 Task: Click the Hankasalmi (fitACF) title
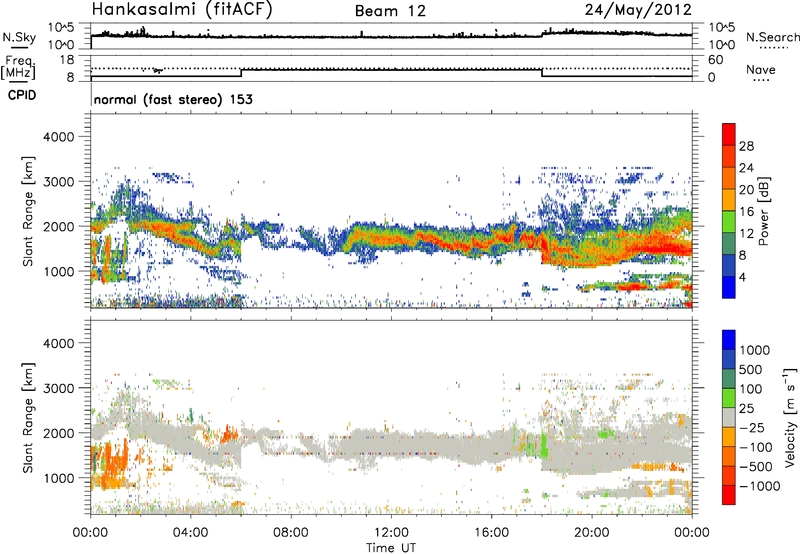pos(182,10)
